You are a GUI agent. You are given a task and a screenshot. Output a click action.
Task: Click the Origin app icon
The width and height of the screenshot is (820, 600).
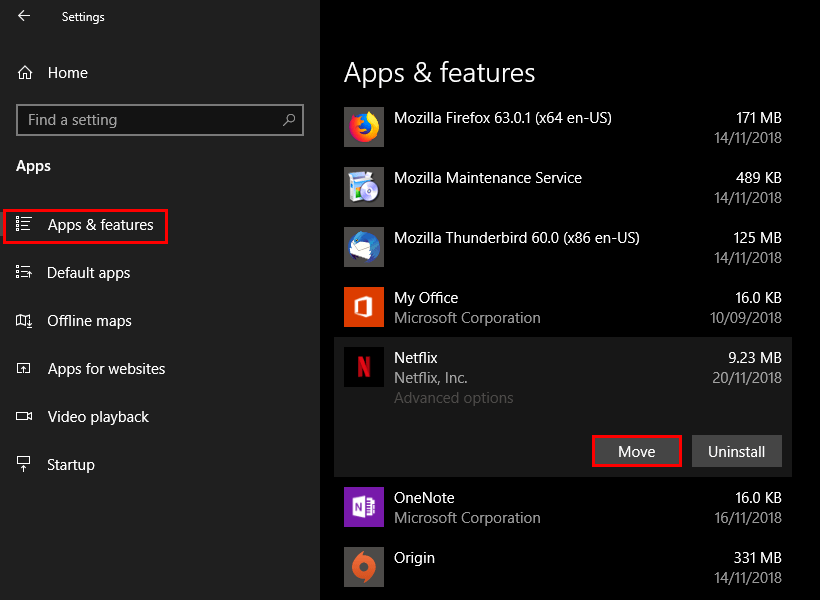tap(364, 567)
